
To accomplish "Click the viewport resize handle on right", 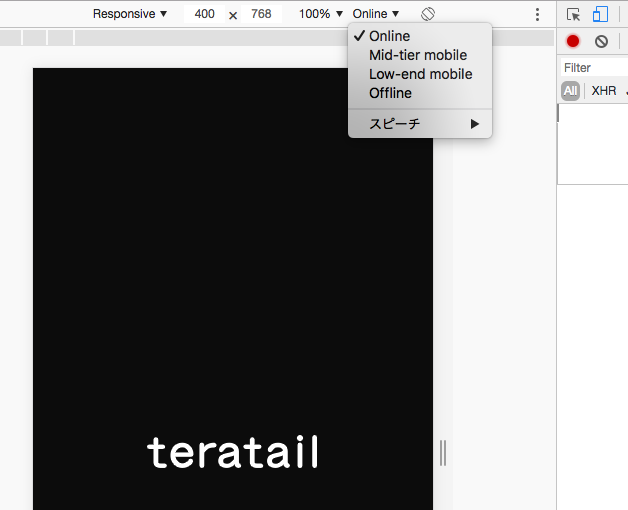I will coord(443,453).
